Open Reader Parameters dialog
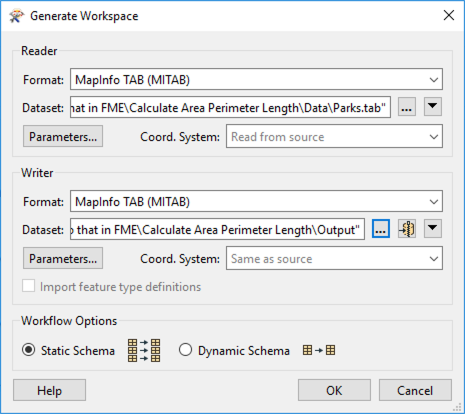 [x=63, y=136]
